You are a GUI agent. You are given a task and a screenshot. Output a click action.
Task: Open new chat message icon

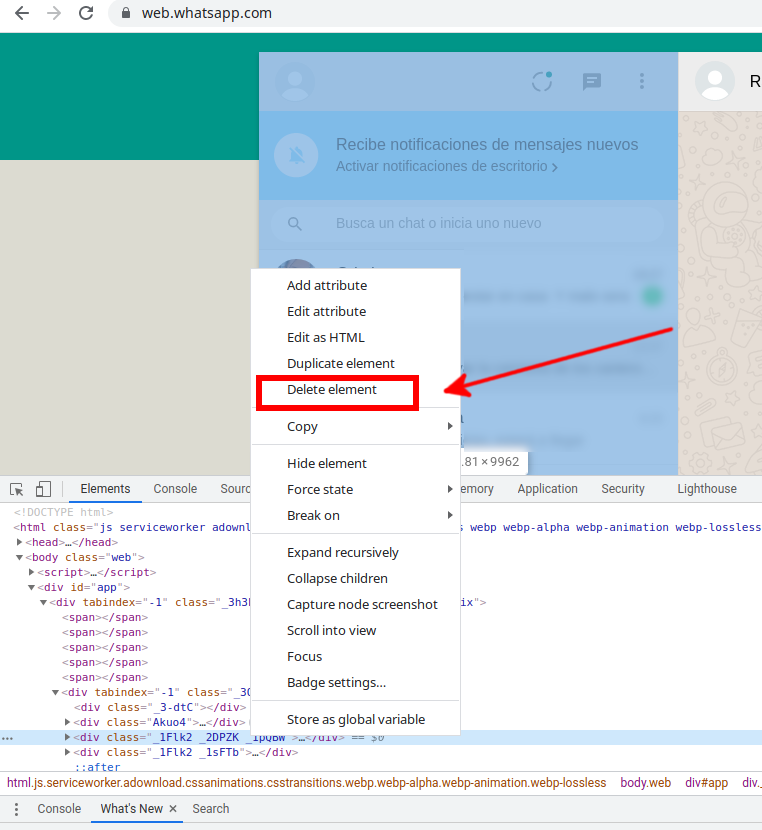[592, 82]
